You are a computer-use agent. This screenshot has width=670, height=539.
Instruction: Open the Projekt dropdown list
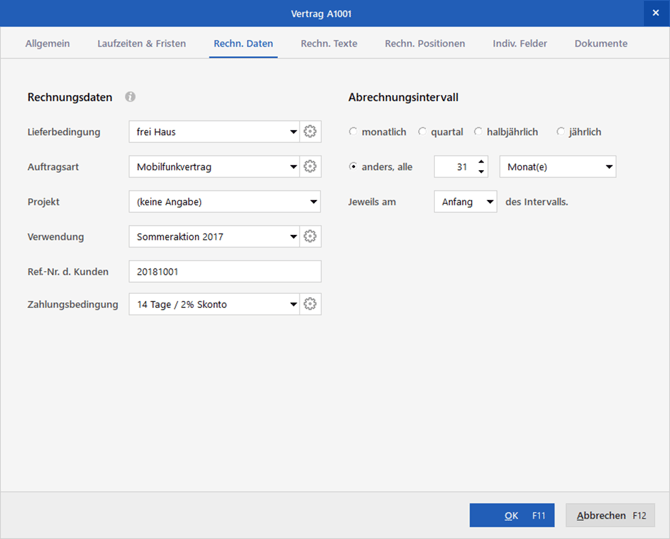[x=314, y=202]
